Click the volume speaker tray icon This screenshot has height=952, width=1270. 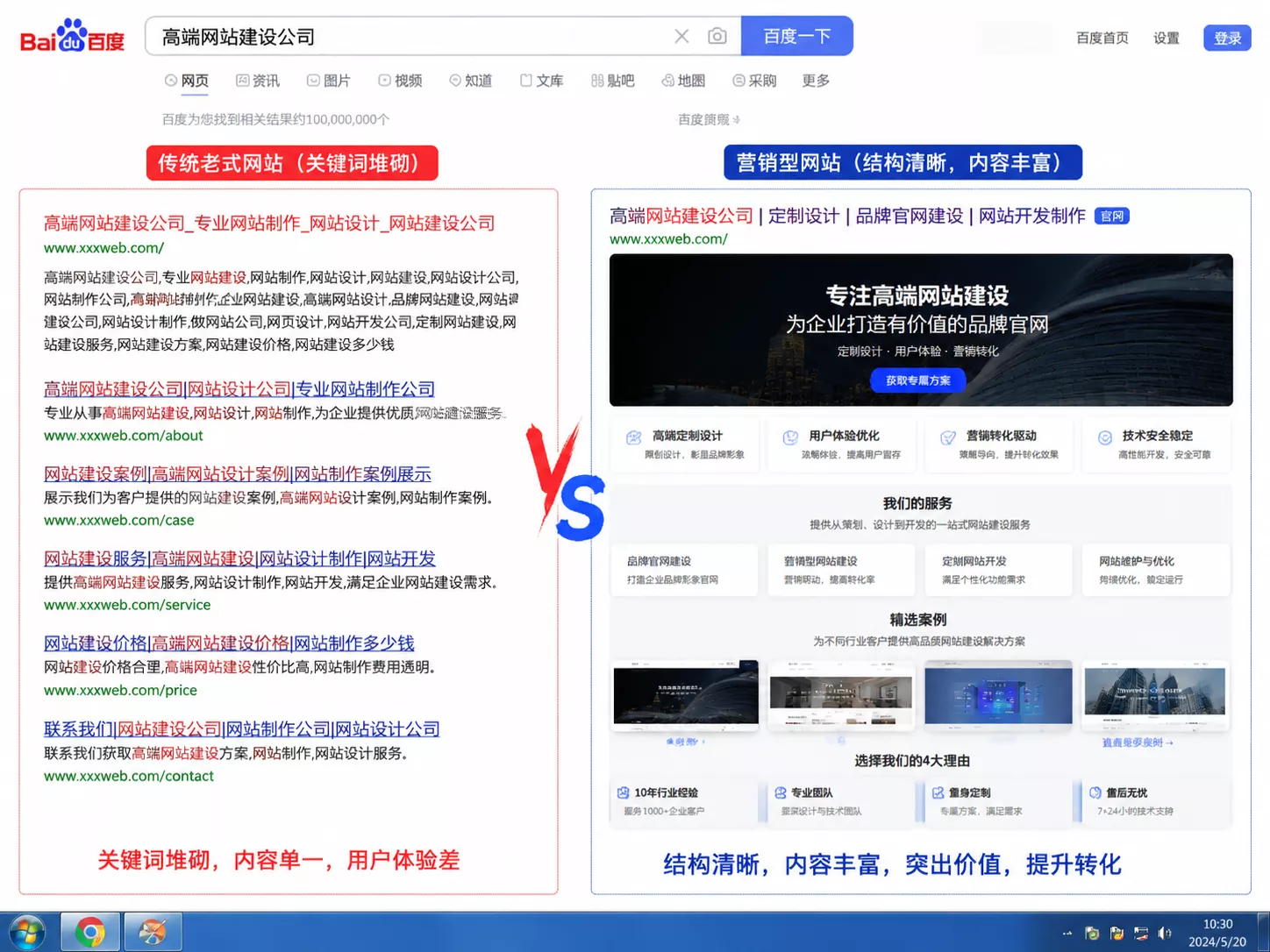pyautogui.click(x=1165, y=934)
